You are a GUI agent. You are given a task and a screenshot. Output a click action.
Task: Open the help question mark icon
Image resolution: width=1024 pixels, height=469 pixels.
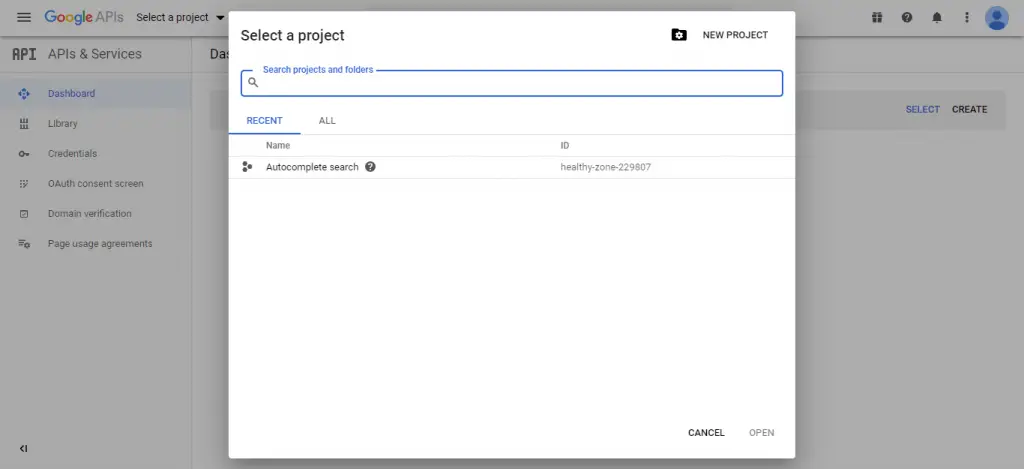pos(907,17)
